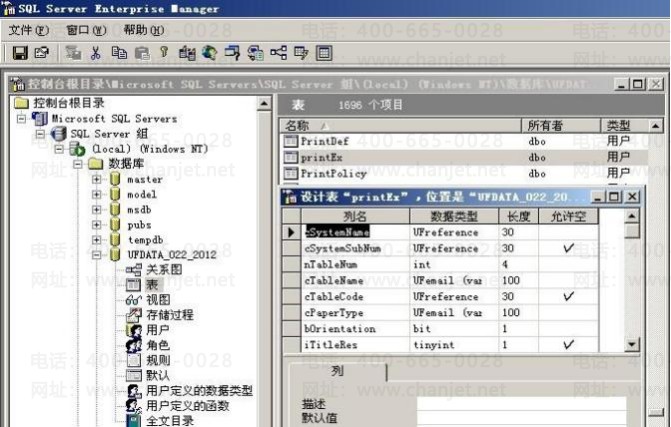Toggle allow-null checkbox for bOrientation
671x427 pixels.
click(568, 329)
